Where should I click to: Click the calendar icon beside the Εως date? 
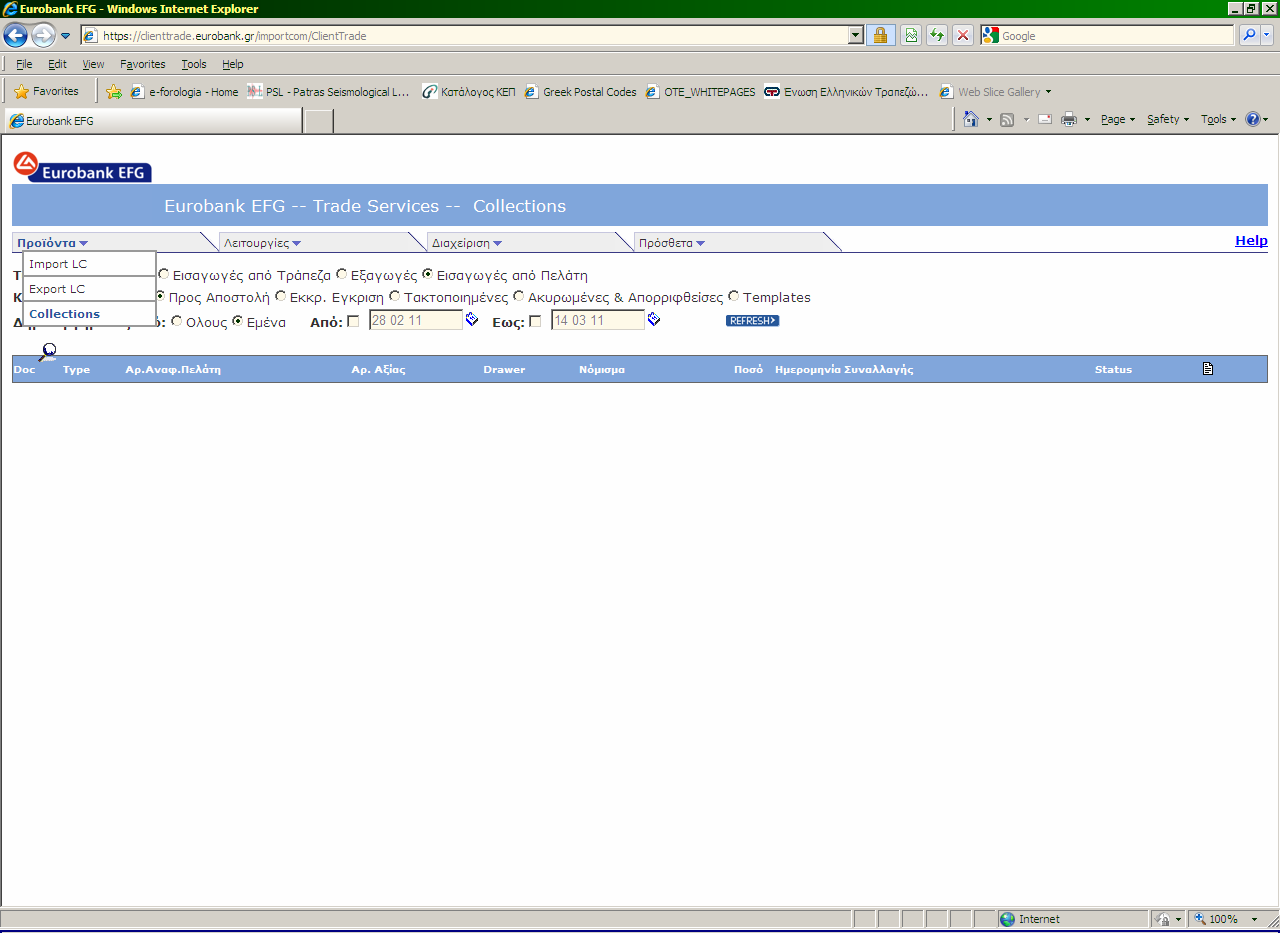tap(654, 320)
